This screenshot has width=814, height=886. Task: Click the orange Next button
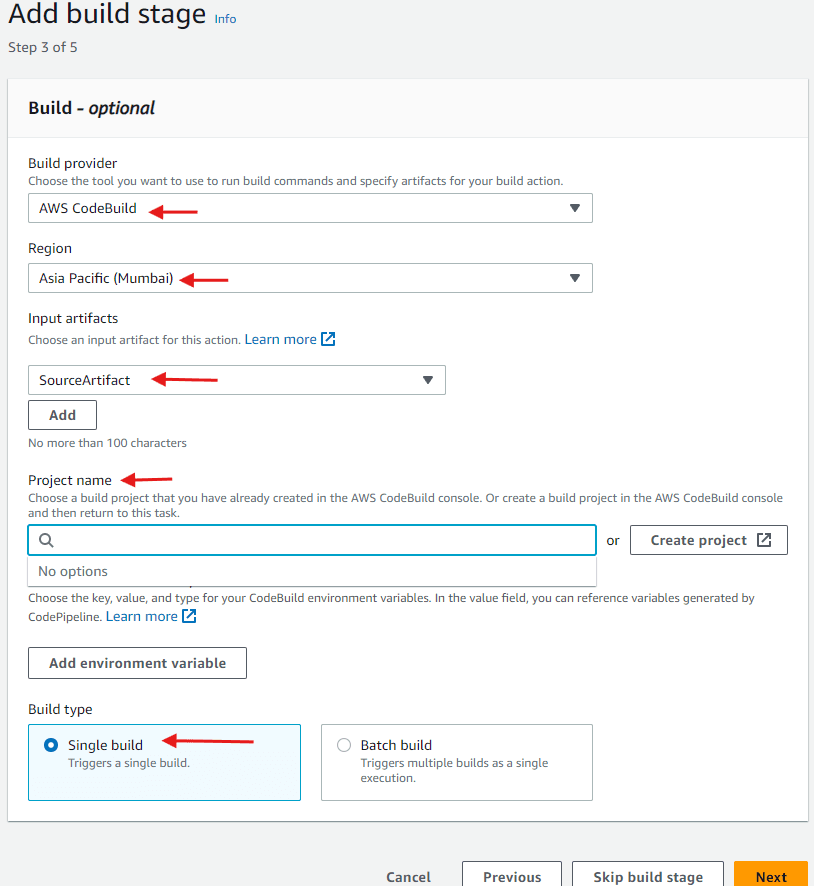pos(771,876)
